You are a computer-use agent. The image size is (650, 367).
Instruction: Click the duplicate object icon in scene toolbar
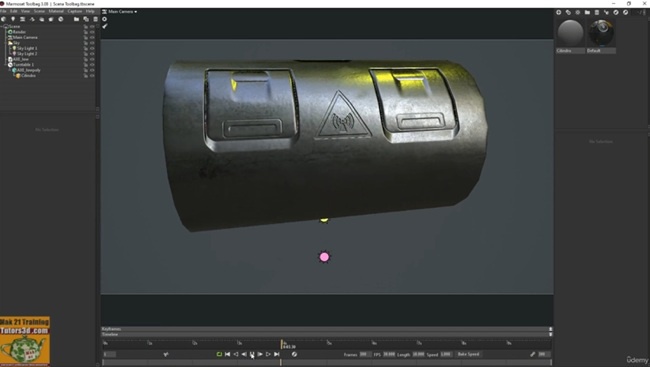click(x=86, y=19)
